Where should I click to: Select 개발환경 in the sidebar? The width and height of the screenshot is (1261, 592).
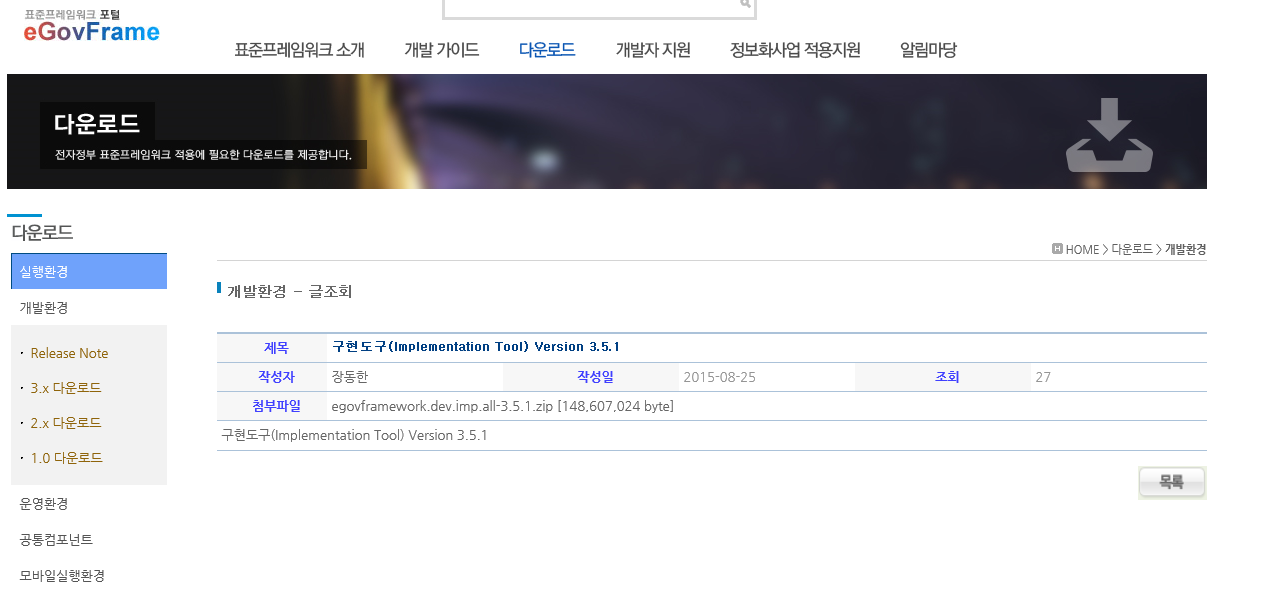tap(44, 308)
